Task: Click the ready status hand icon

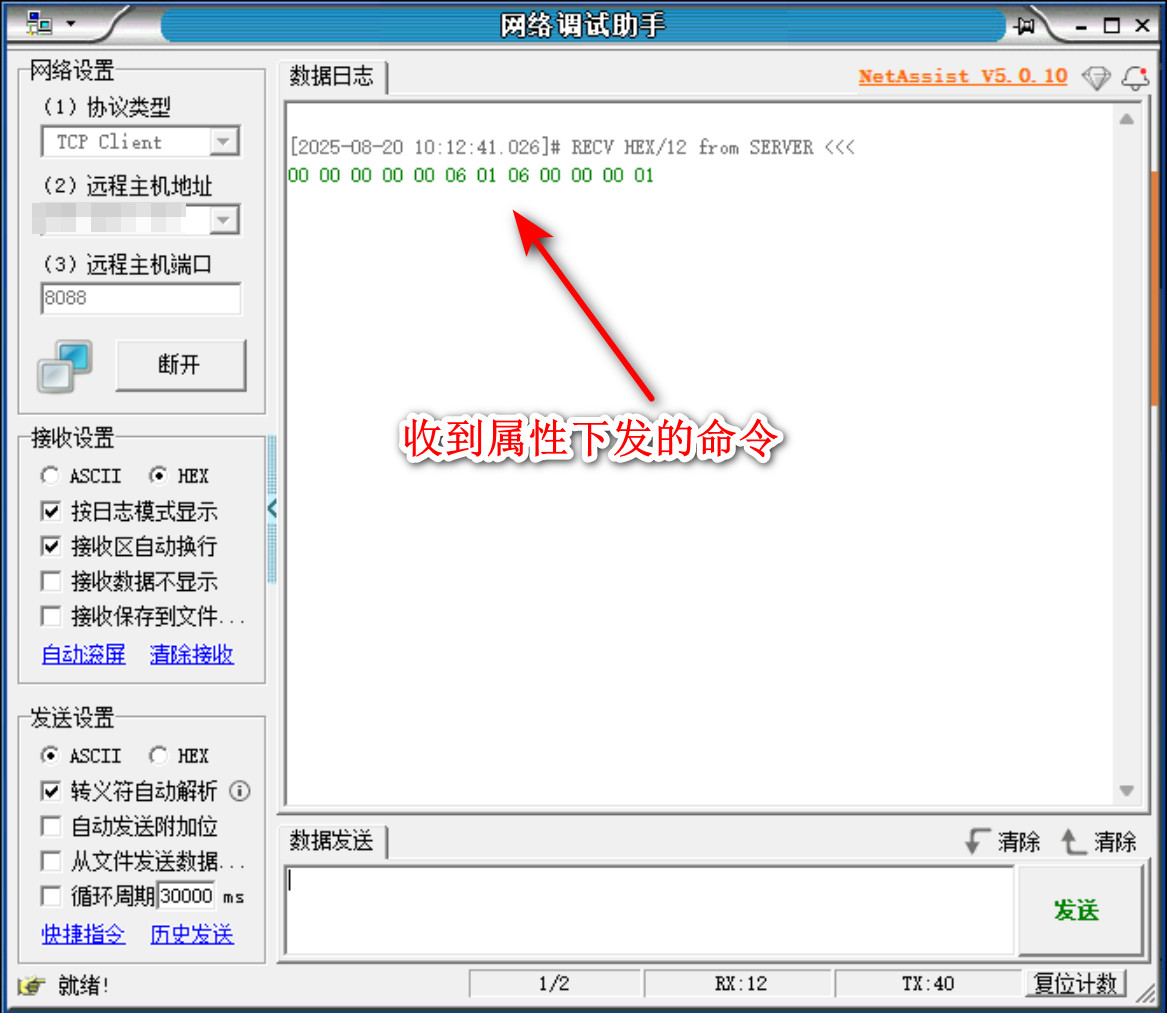Action: tap(32, 985)
